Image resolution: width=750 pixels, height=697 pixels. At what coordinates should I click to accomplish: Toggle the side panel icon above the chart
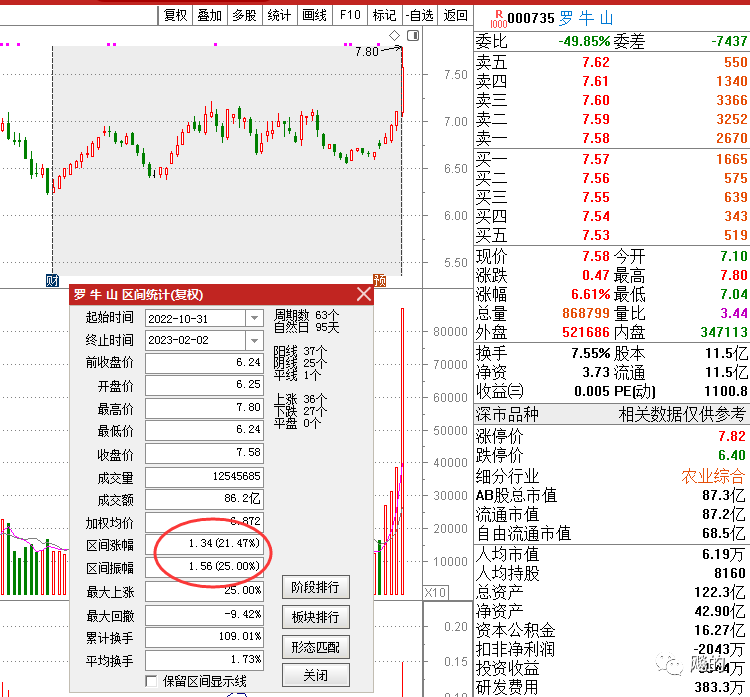coord(413,35)
